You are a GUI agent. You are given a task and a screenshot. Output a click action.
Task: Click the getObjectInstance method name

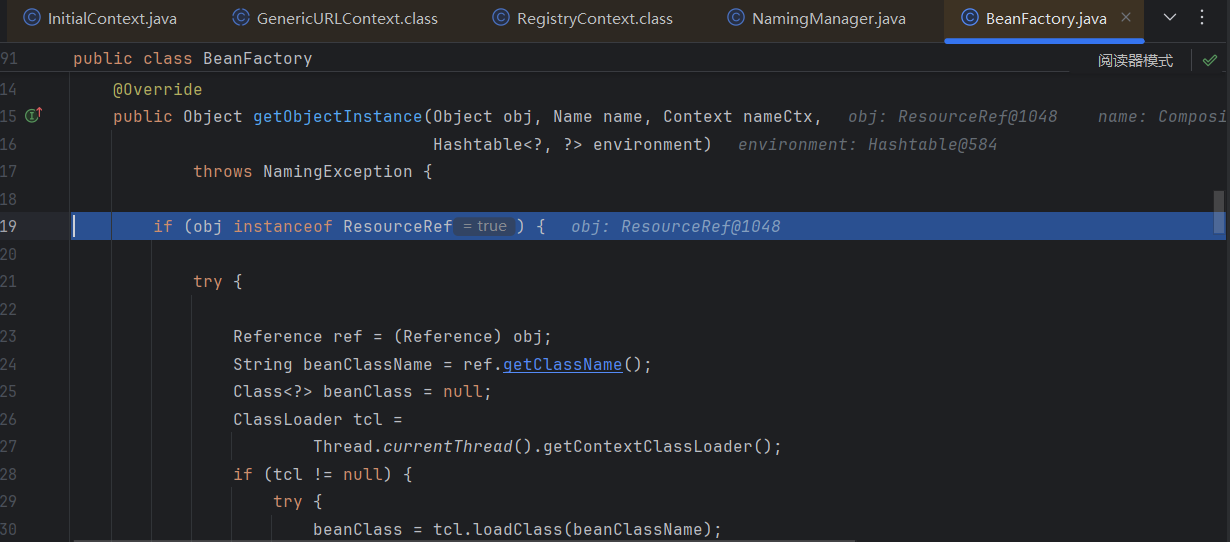pos(337,116)
